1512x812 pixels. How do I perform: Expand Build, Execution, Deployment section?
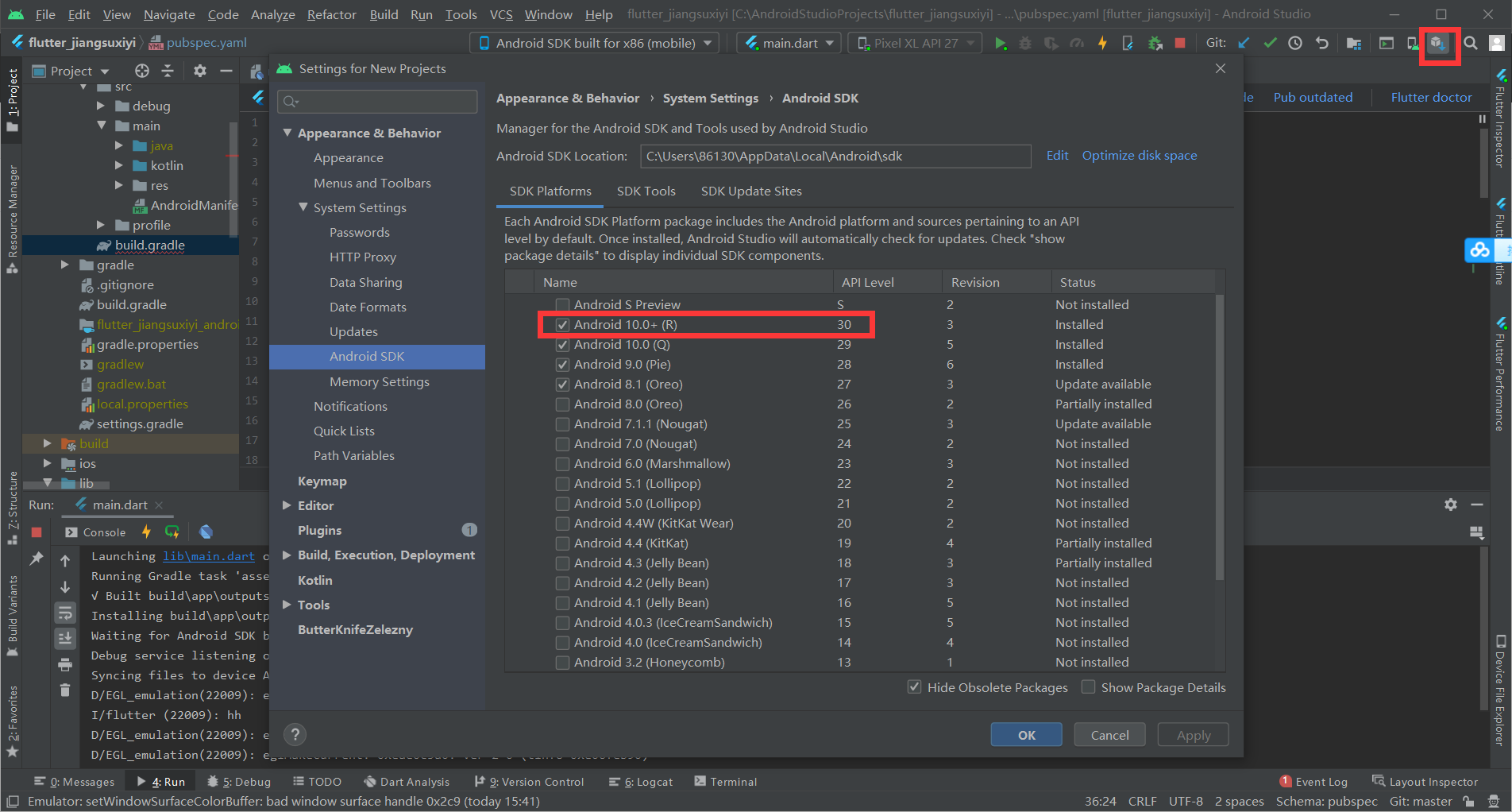coord(287,555)
